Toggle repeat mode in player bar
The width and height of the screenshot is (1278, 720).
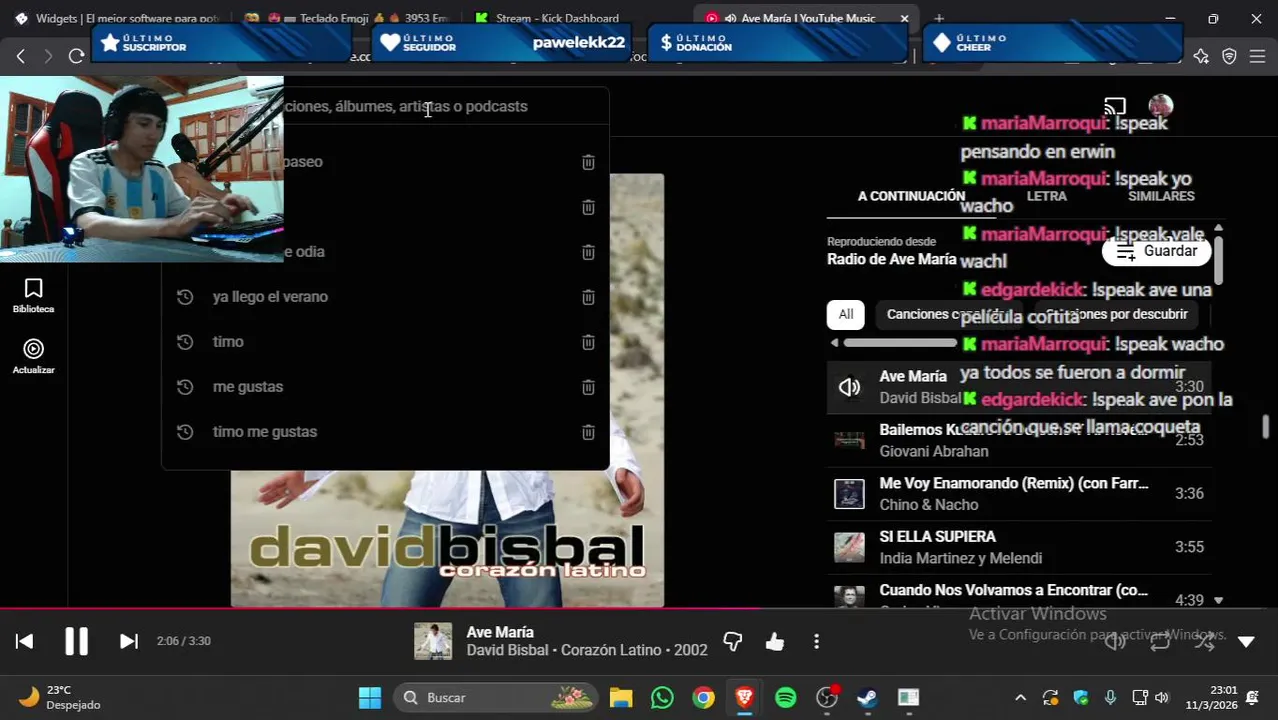click(1160, 642)
